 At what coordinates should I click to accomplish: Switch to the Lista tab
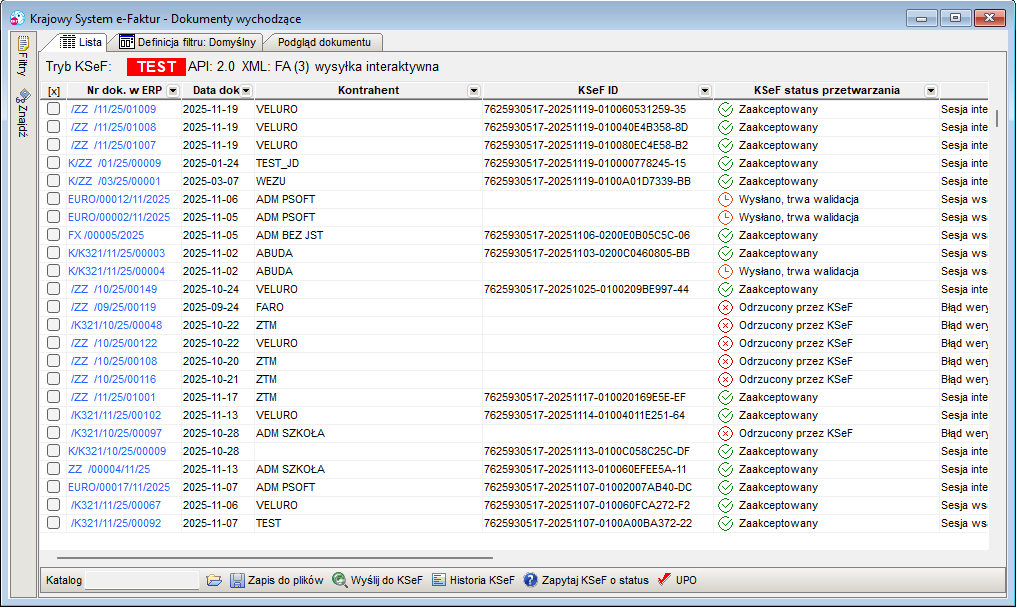coord(81,42)
